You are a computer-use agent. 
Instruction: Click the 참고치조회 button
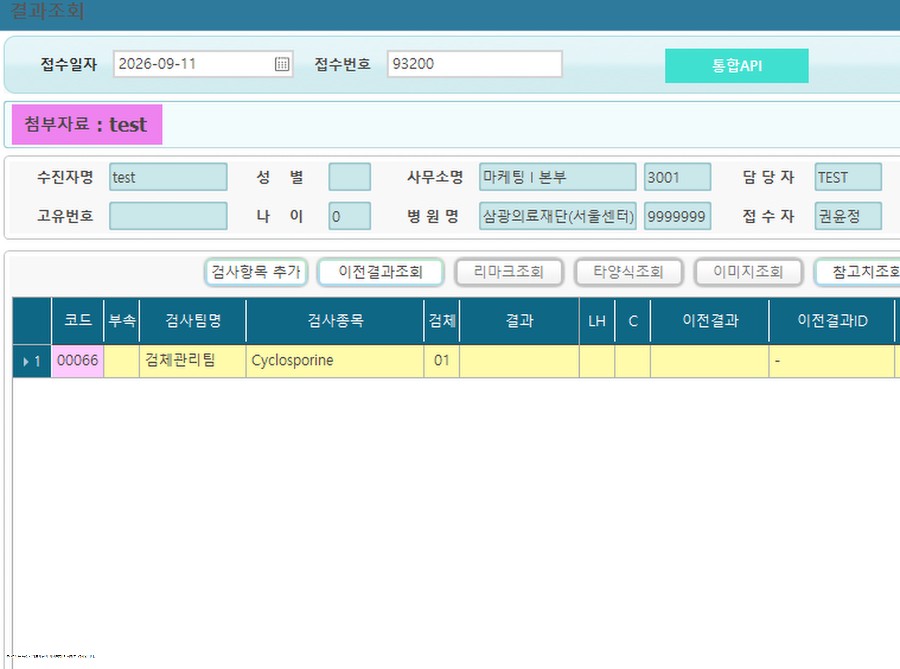(x=858, y=271)
